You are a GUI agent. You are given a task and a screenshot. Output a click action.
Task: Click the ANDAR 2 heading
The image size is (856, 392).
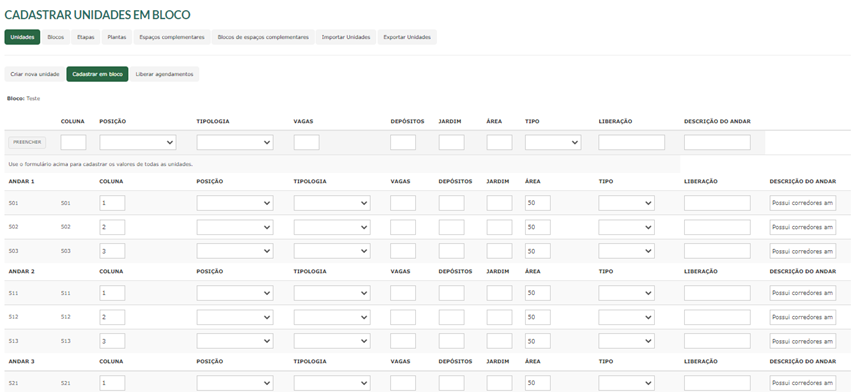click(21, 271)
